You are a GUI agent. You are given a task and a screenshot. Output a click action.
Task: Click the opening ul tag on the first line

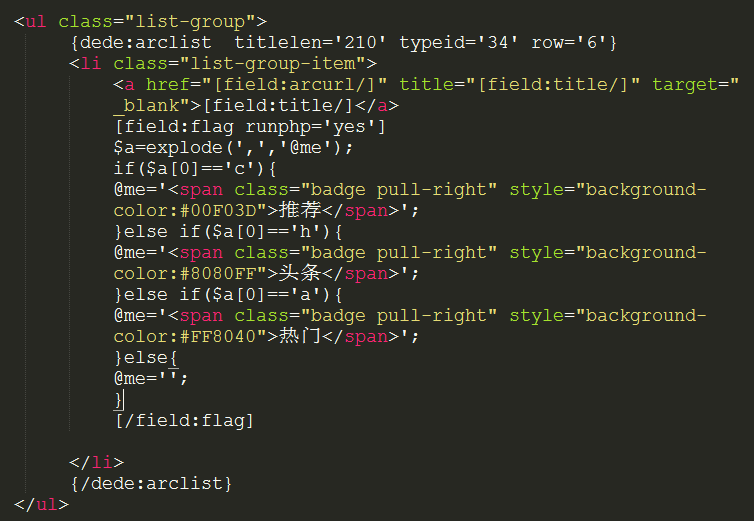point(36,20)
